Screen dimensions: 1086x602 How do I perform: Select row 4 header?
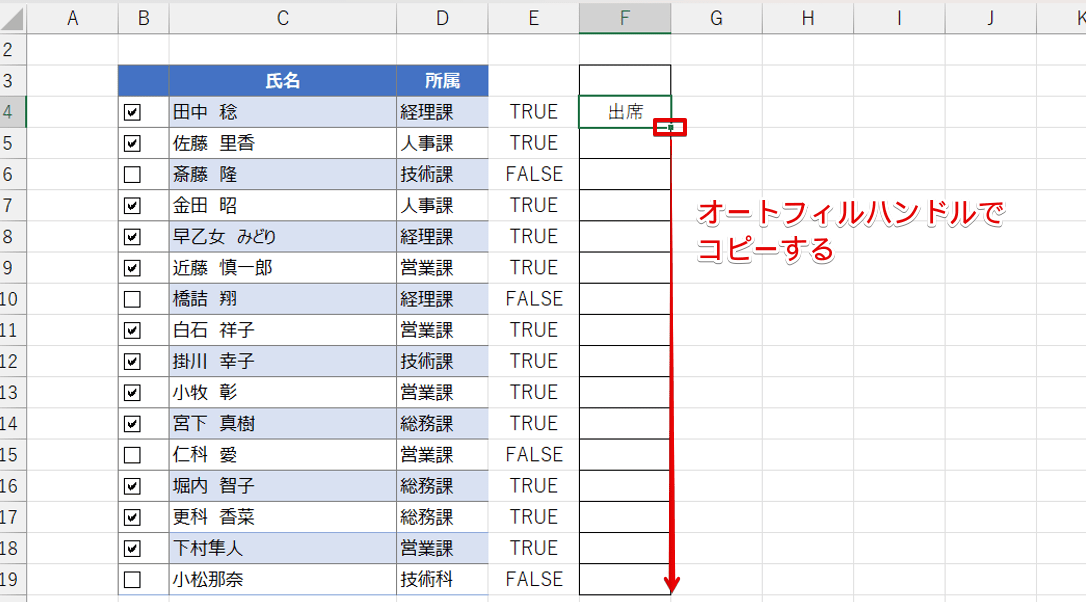[x=12, y=112]
